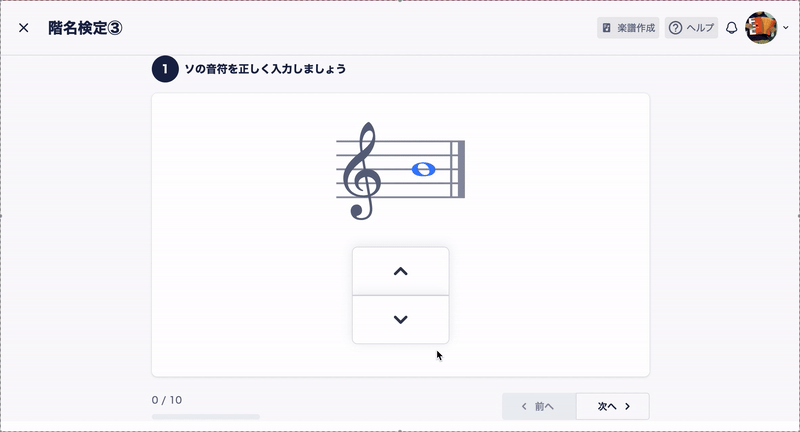800x432 pixels.
Task: Click the title 階名検定③
Action: pyautogui.click(x=85, y=28)
